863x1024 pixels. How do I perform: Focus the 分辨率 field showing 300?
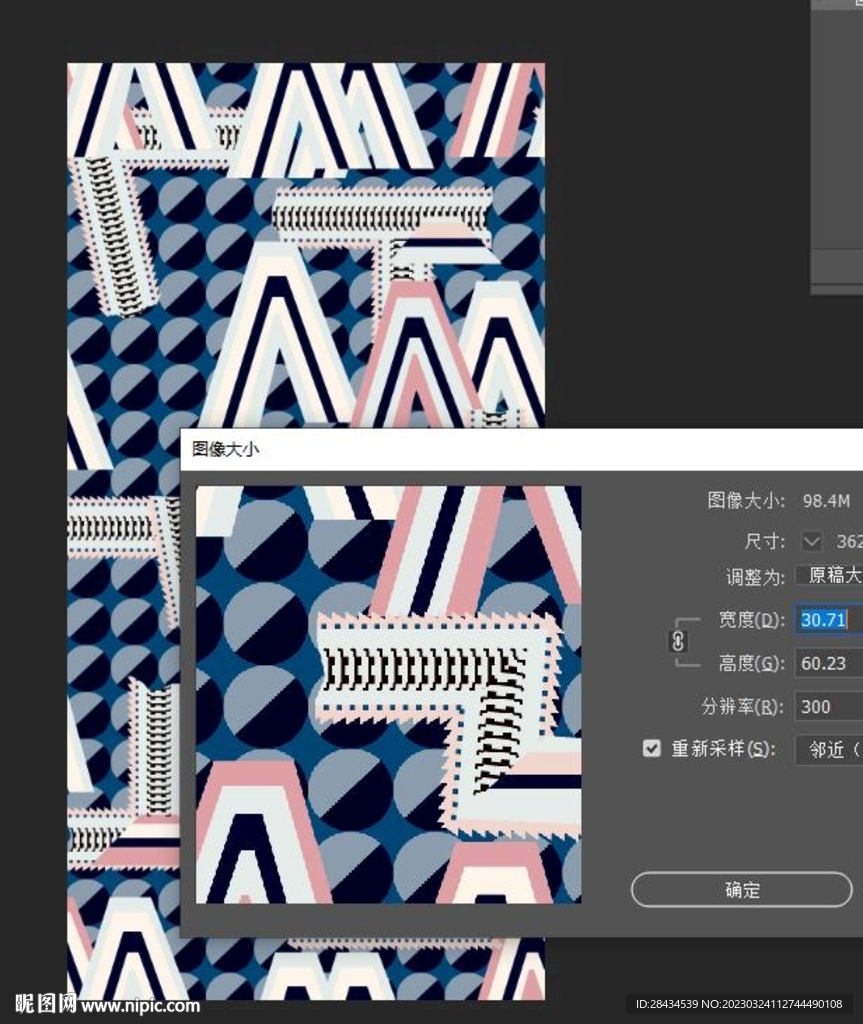[828, 706]
